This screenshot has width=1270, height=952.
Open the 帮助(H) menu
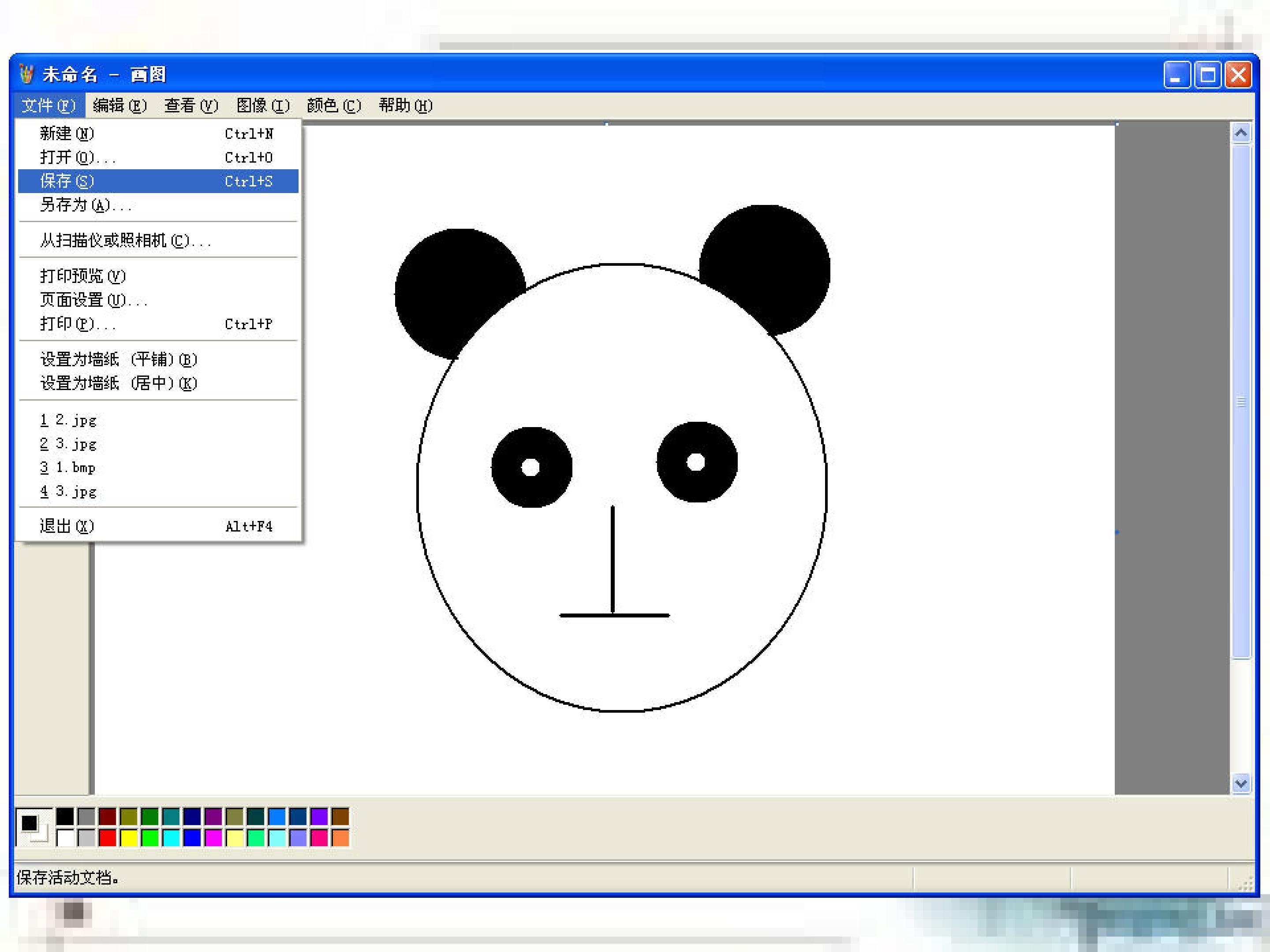pos(405,106)
